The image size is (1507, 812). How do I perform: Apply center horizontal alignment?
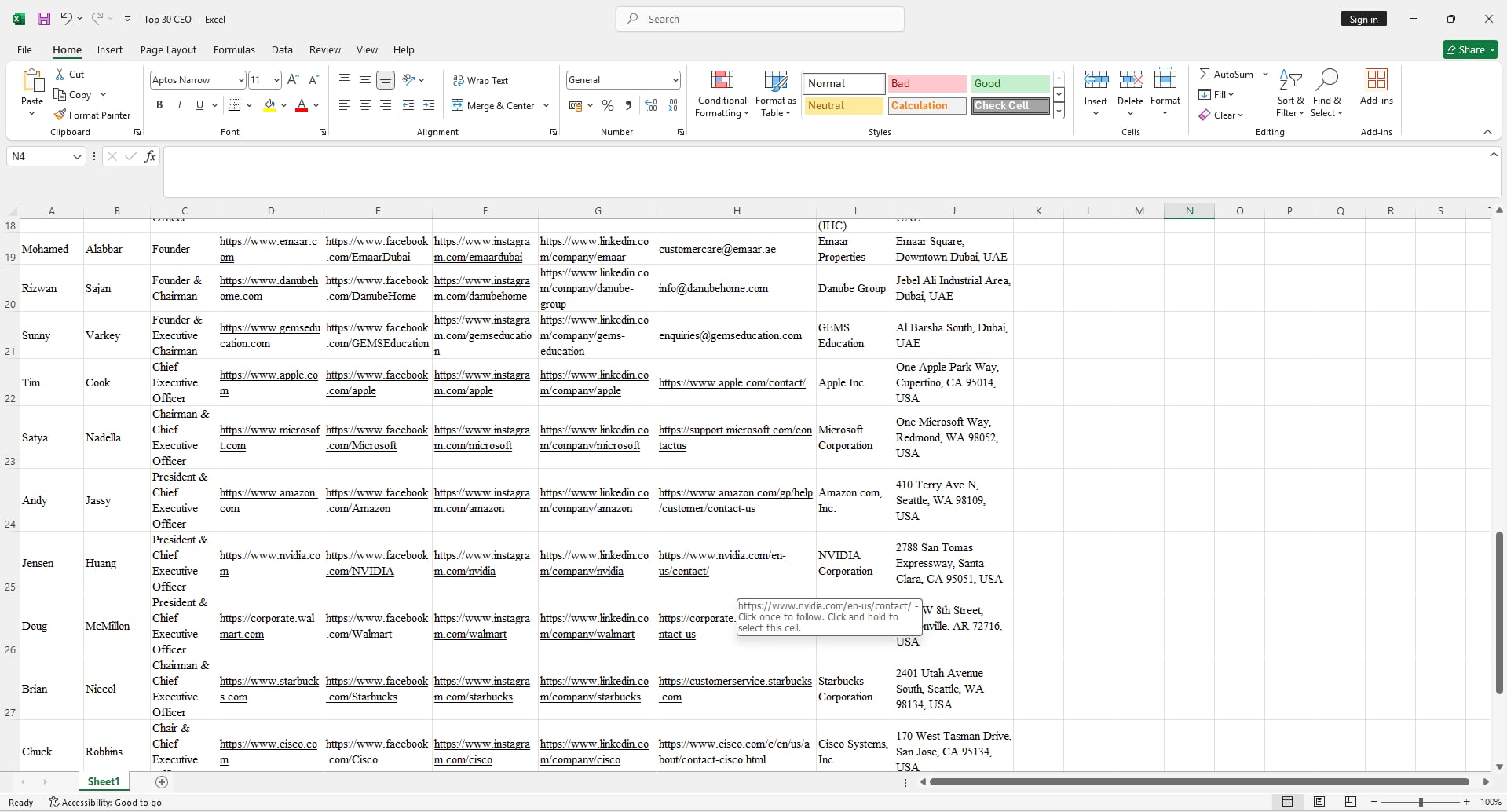pyautogui.click(x=365, y=105)
